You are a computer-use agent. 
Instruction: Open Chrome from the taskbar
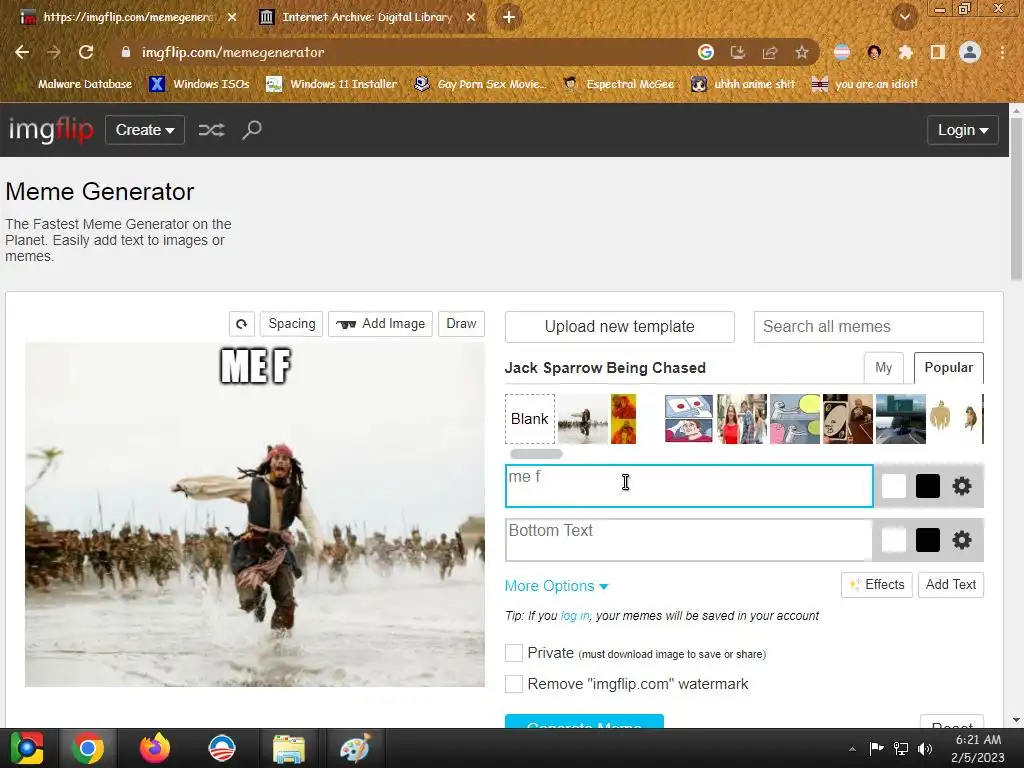[88, 748]
